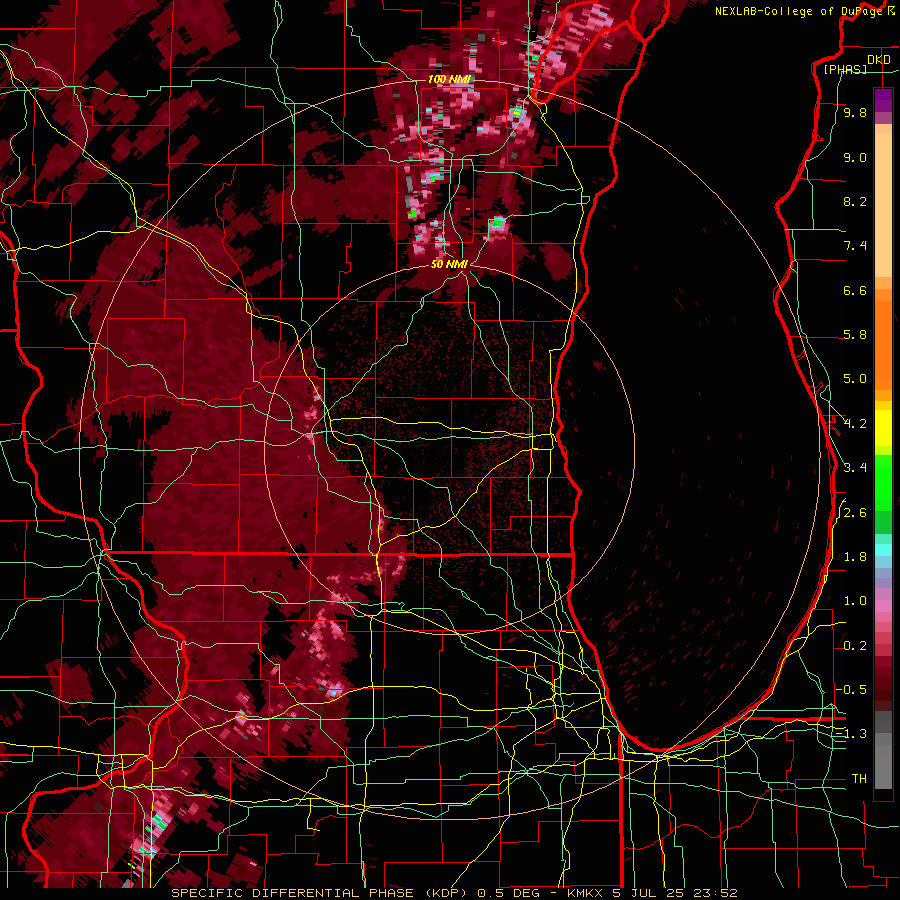
Task: Click the 9.8 scale label
Action: 855,112
